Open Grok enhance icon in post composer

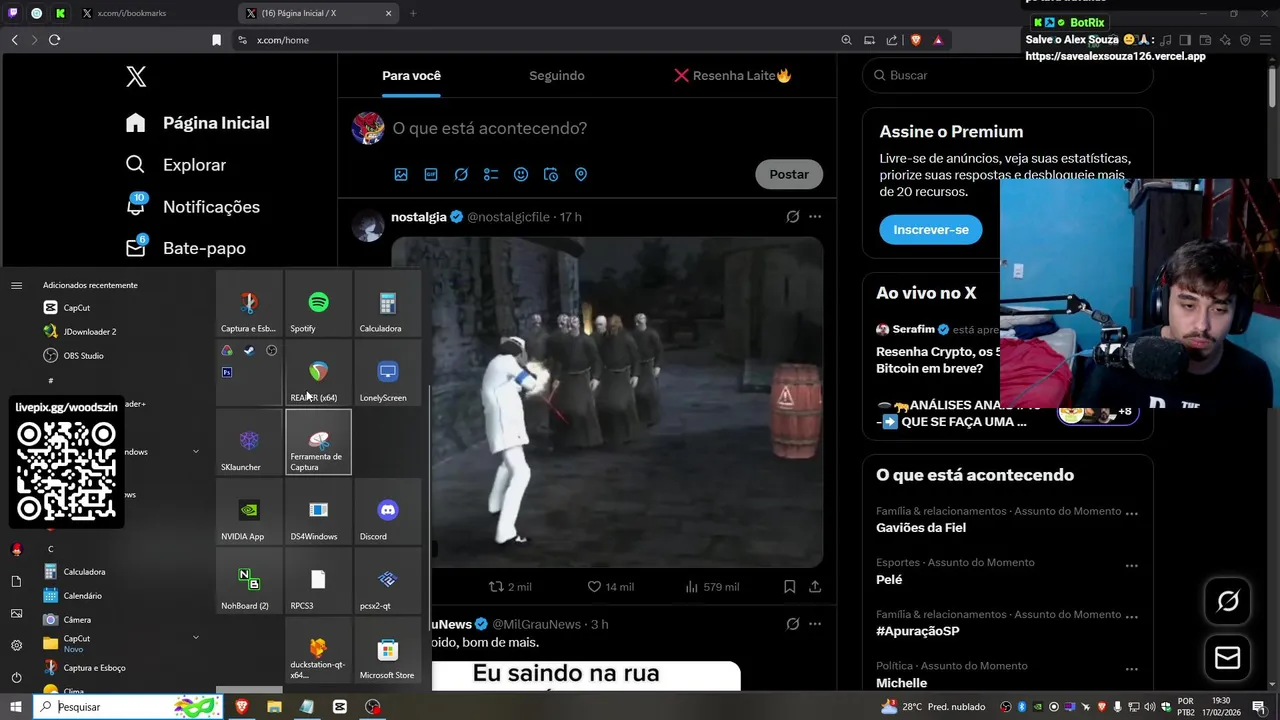click(461, 174)
